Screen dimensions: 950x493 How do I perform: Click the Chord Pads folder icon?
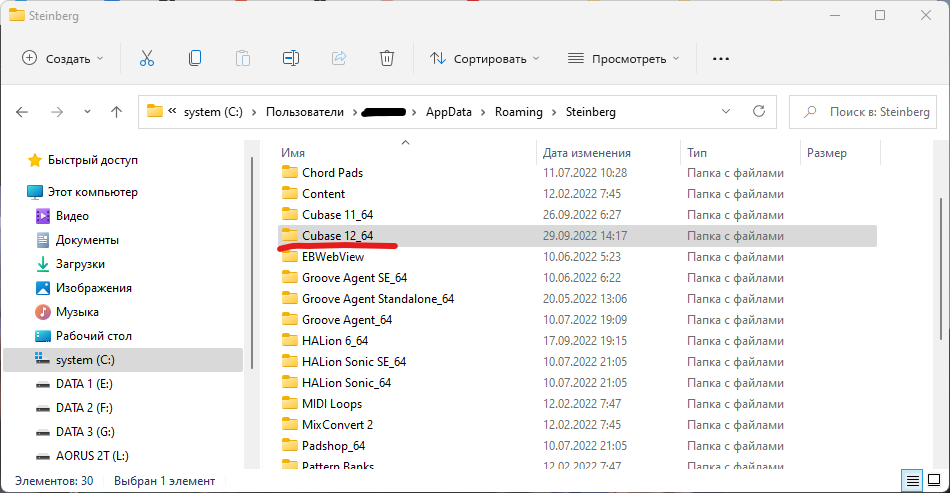[290, 173]
